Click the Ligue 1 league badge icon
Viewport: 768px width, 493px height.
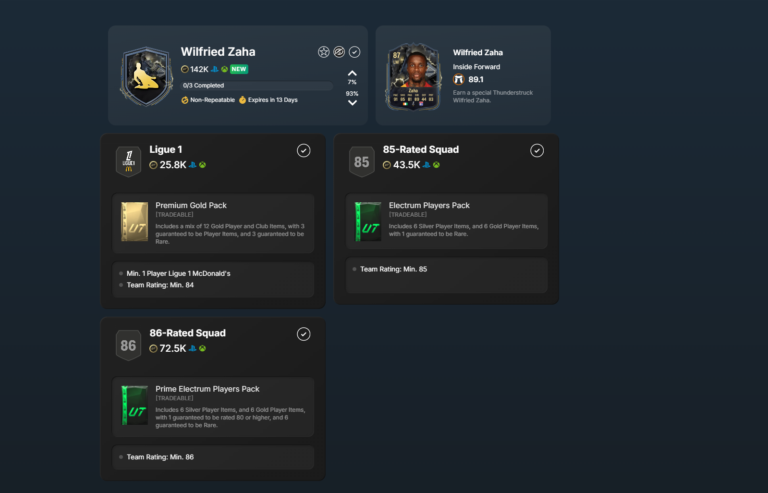click(x=128, y=162)
